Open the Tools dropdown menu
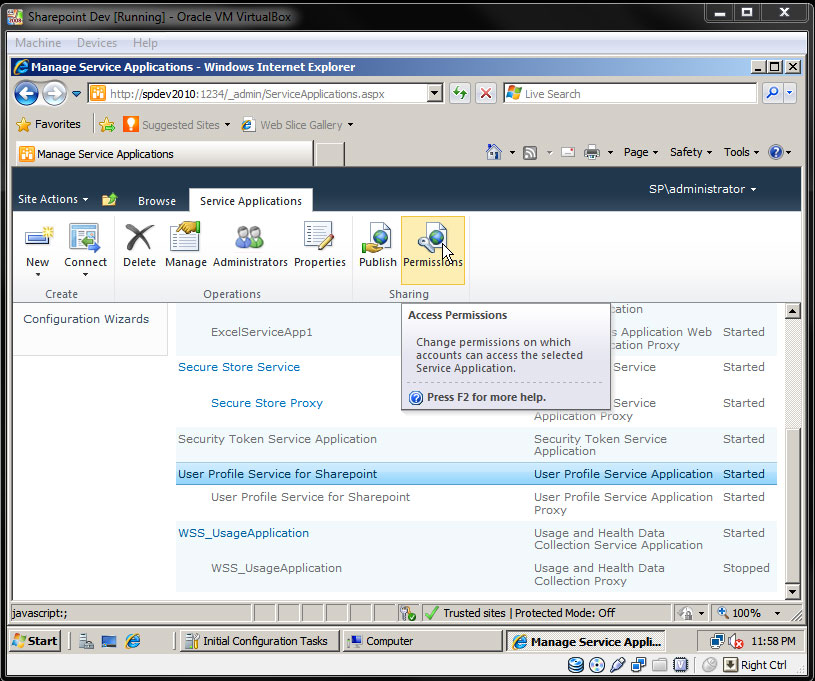815x681 pixels. click(x=741, y=152)
